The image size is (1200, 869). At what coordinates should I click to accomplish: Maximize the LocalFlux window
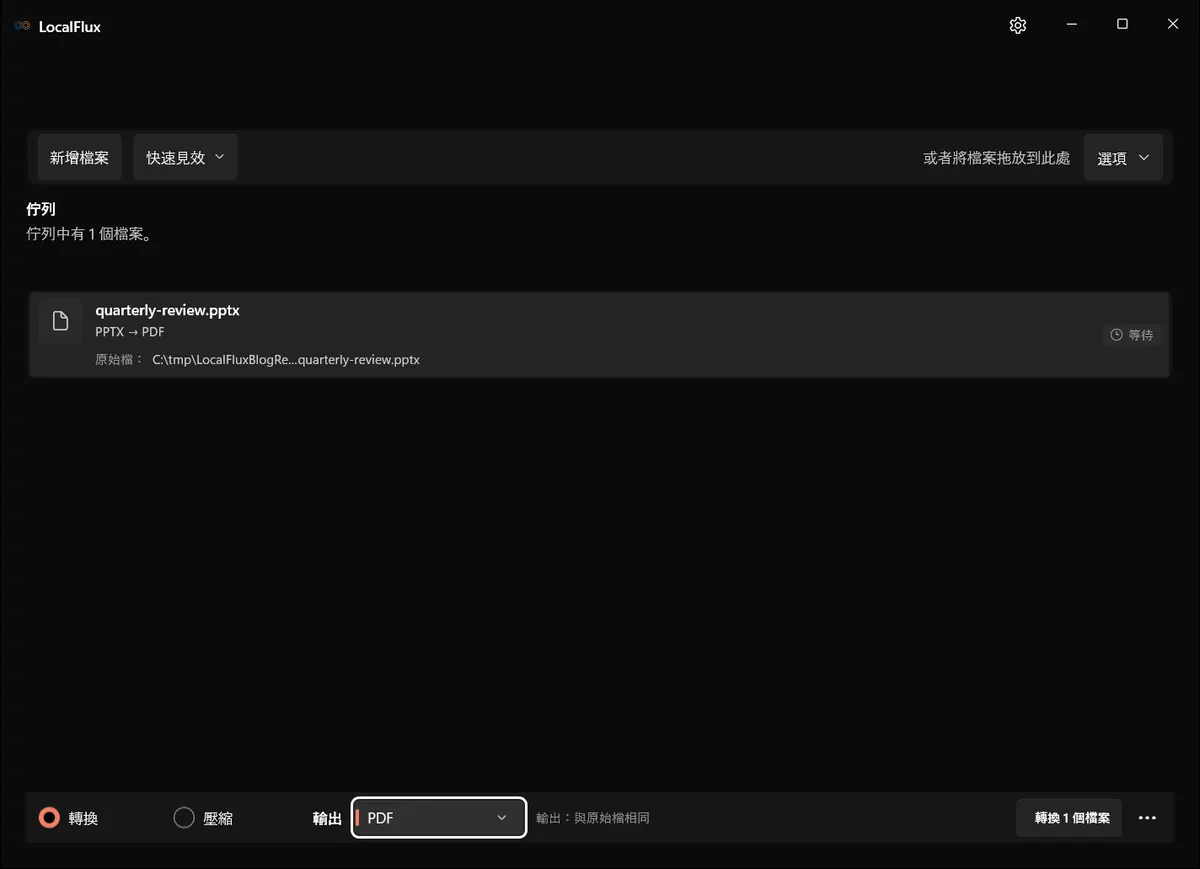pos(1122,25)
